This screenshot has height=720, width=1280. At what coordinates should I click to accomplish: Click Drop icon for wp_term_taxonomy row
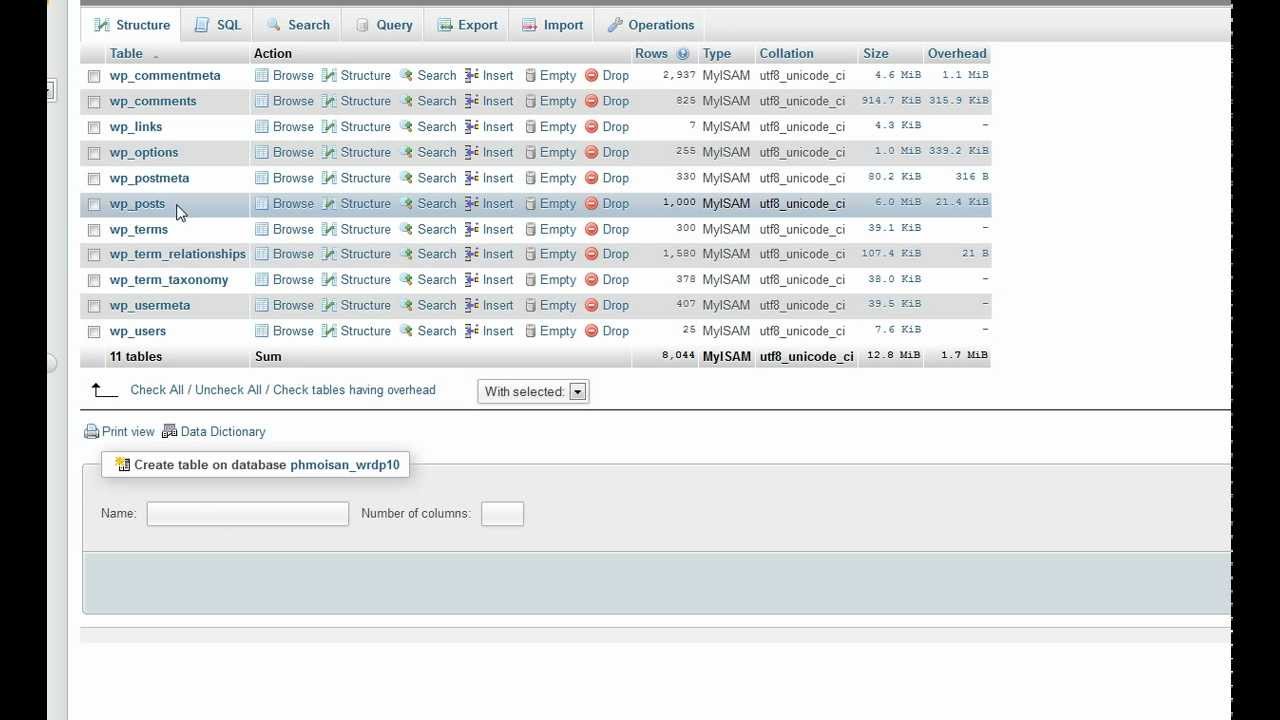pos(591,280)
